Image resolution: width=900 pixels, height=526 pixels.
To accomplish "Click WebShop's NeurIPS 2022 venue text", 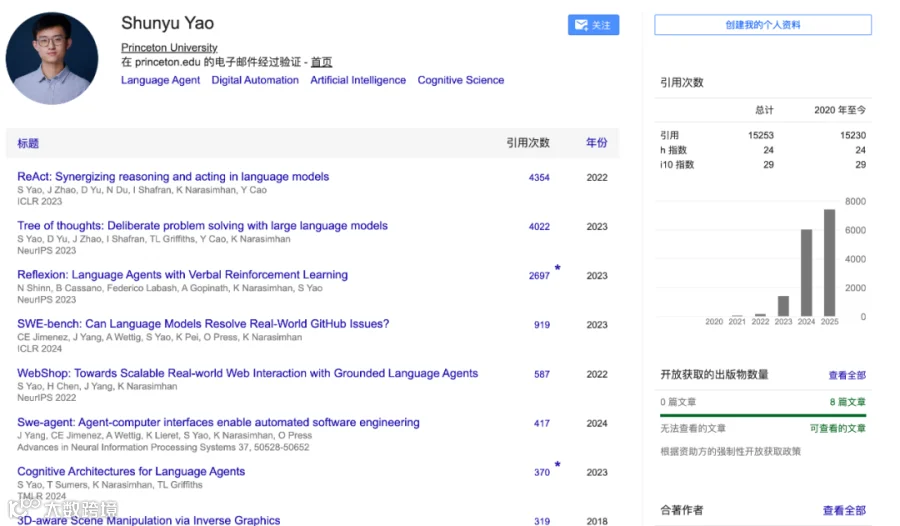I will click(x=46, y=398).
